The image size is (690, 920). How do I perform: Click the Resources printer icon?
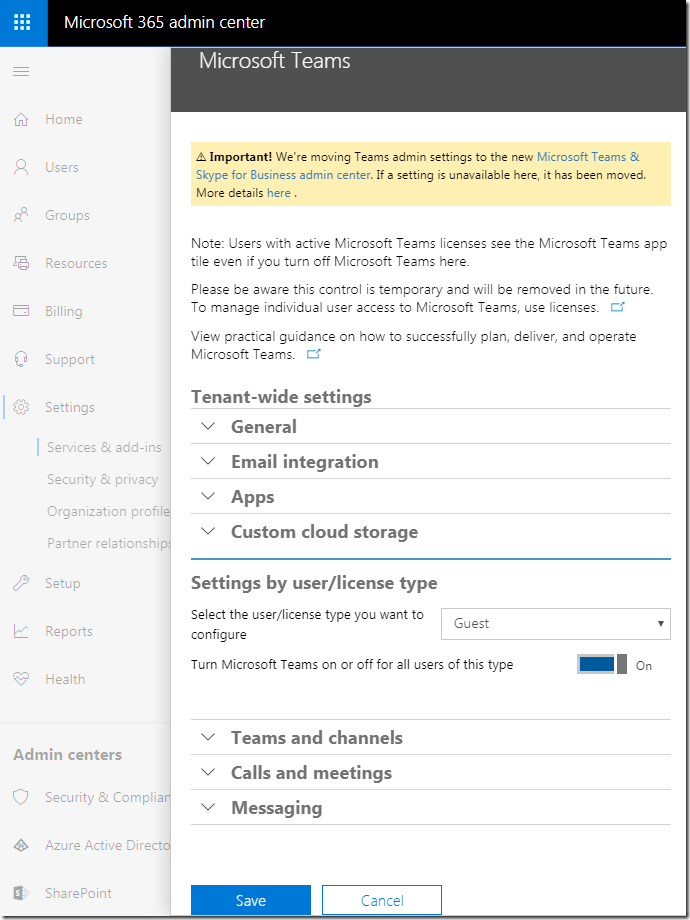pyautogui.click(x=21, y=263)
